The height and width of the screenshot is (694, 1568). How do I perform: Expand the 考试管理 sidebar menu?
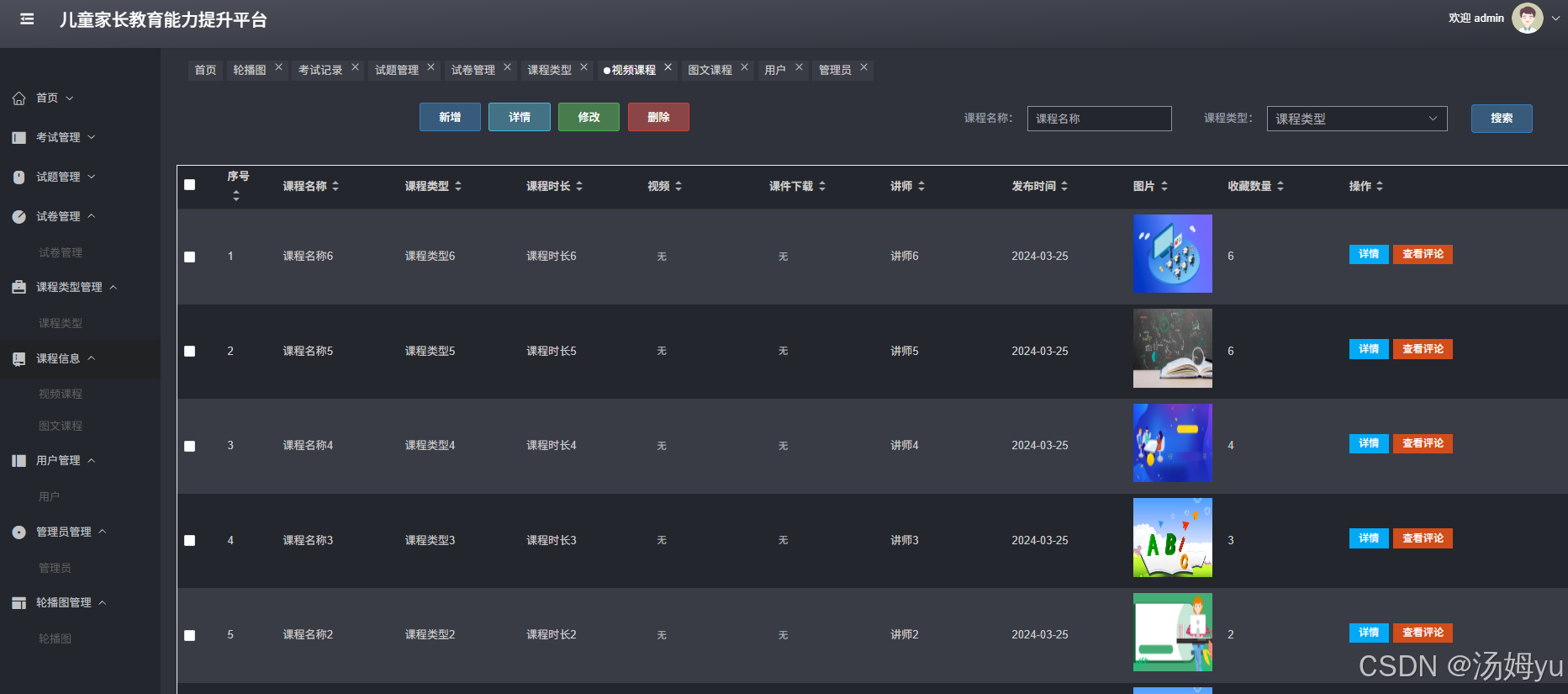tap(92, 137)
